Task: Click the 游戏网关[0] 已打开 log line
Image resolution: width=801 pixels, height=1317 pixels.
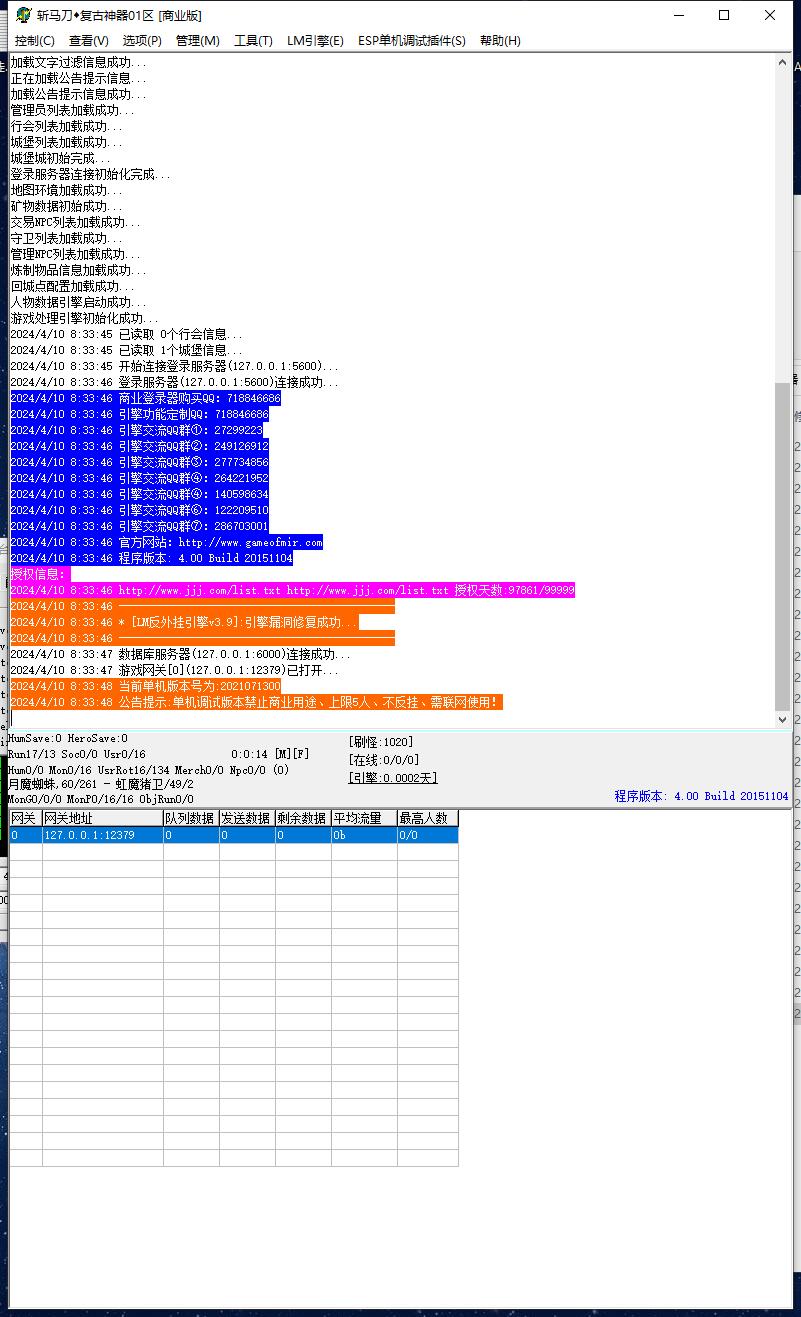Action: 175,670
